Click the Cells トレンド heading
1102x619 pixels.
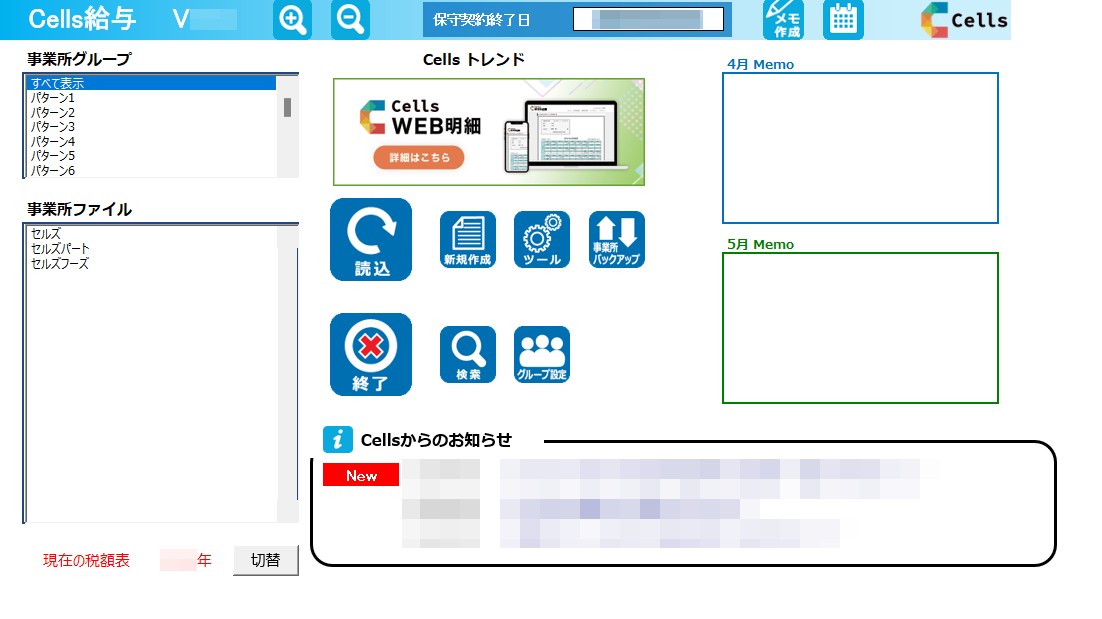point(473,60)
